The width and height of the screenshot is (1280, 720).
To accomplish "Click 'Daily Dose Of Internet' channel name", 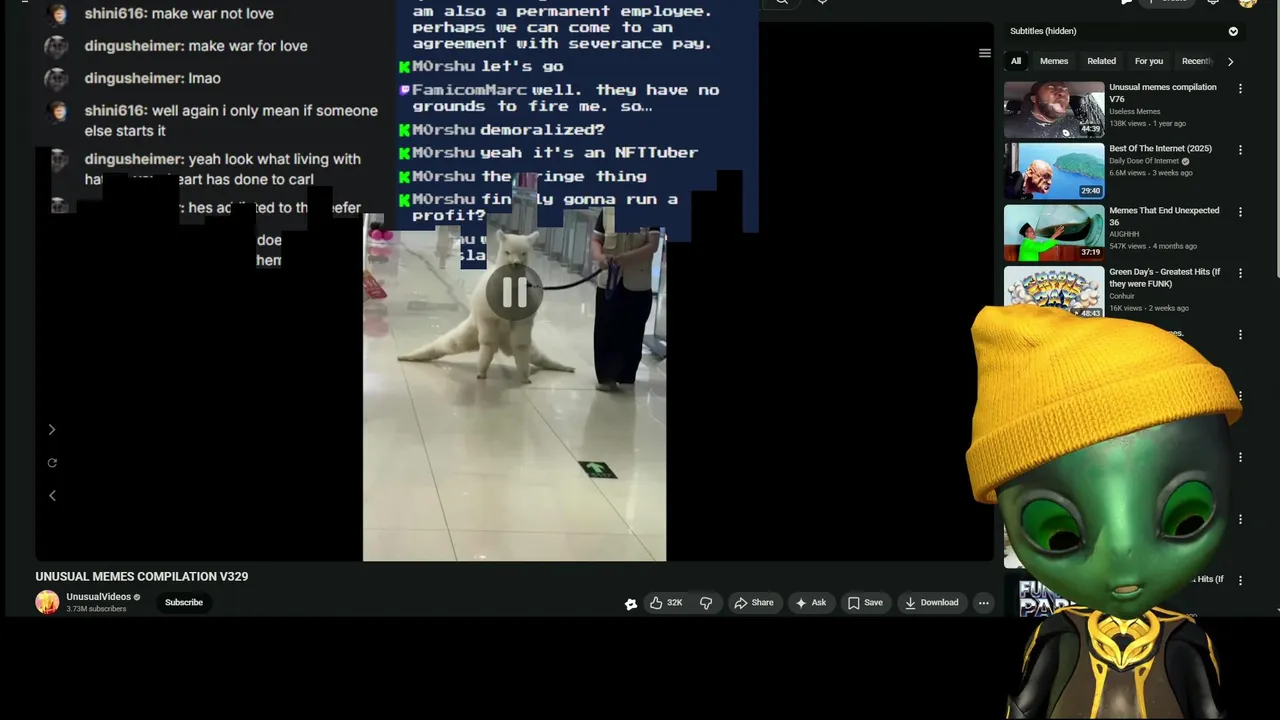I will pyautogui.click(x=1144, y=161).
